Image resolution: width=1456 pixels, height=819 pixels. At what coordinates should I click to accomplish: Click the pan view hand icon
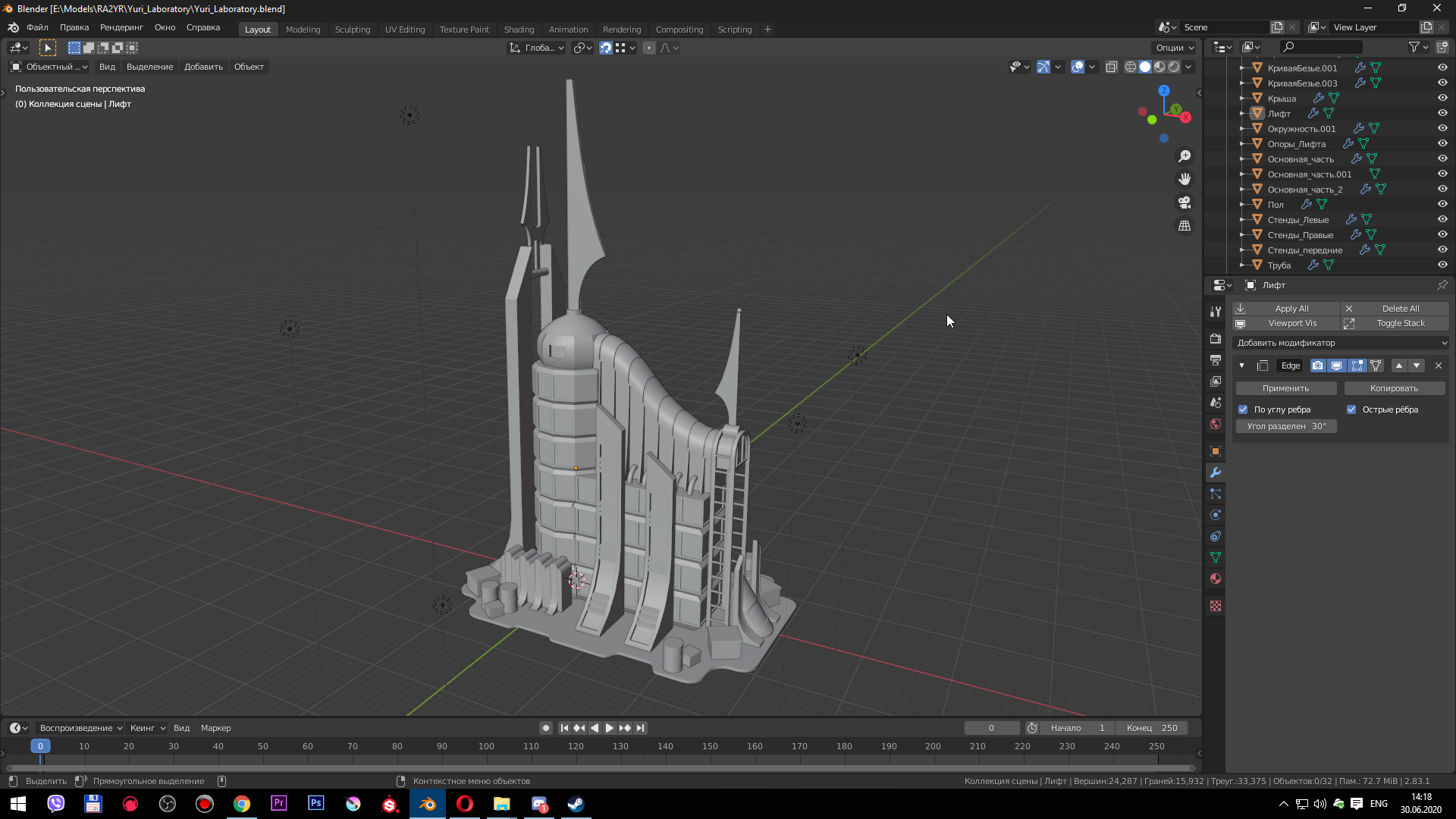(1185, 179)
